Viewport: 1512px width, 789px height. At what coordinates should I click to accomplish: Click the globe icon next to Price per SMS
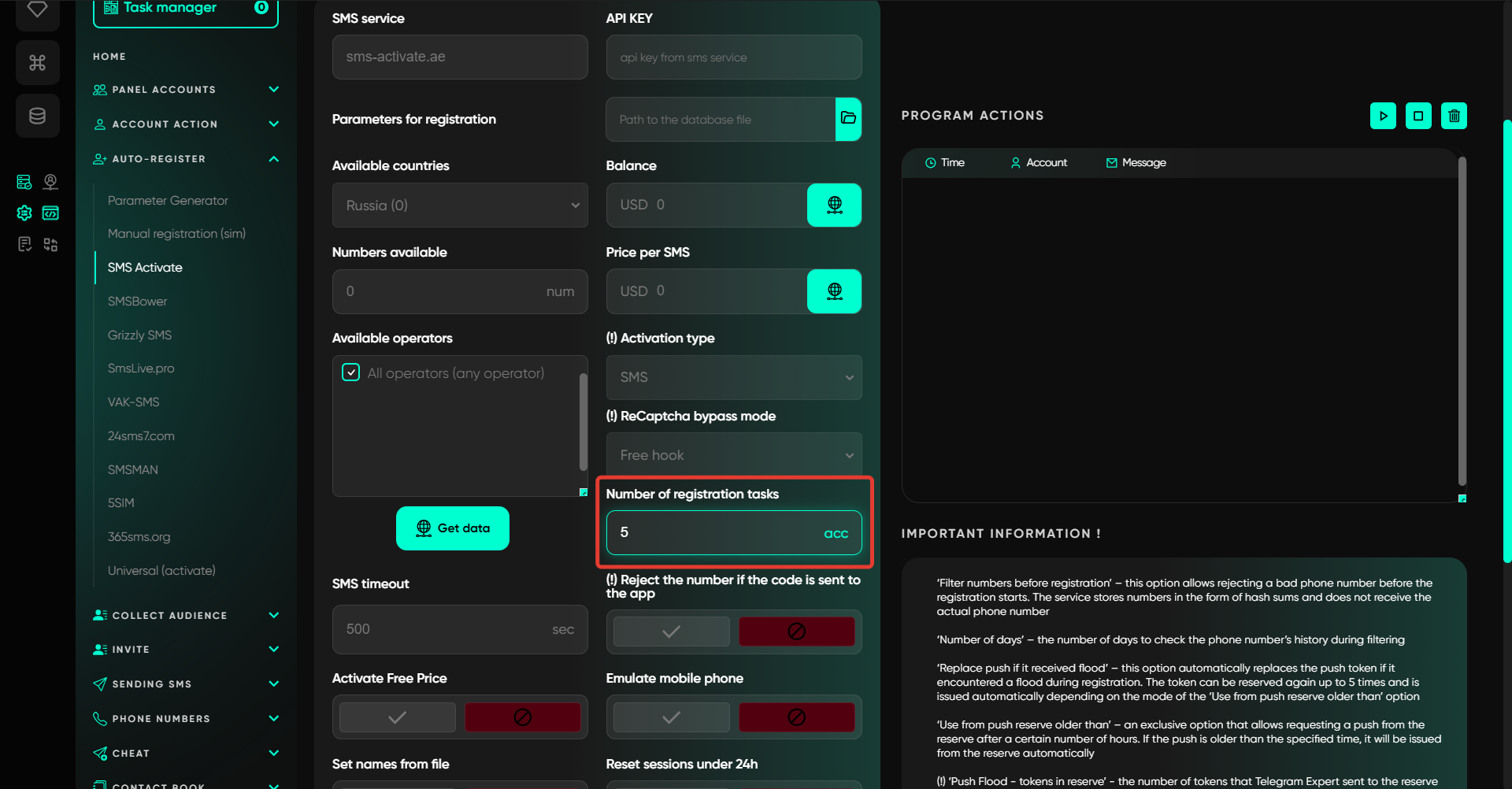(x=834, y=291)
